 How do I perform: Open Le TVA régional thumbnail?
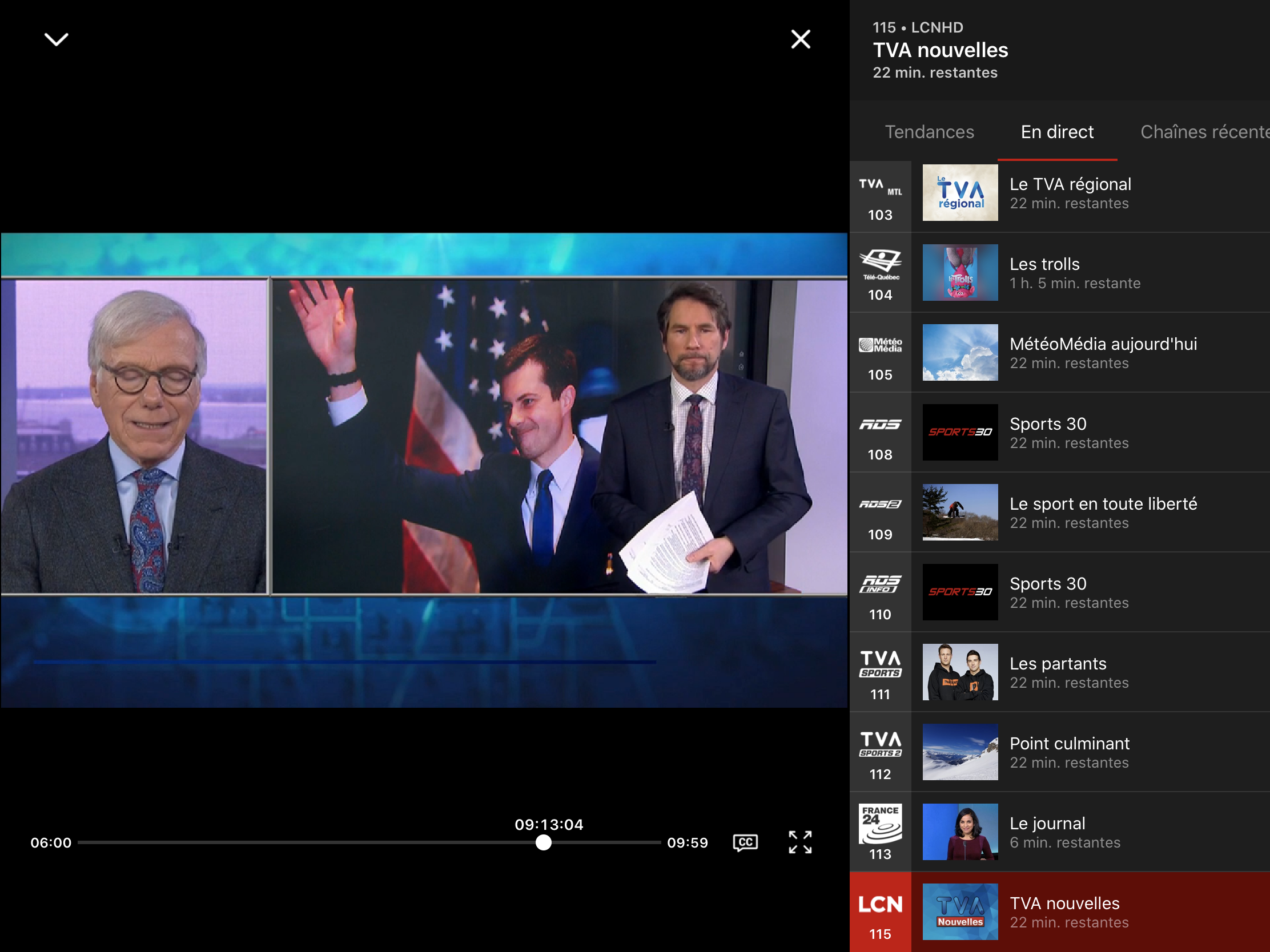(960, 193)
